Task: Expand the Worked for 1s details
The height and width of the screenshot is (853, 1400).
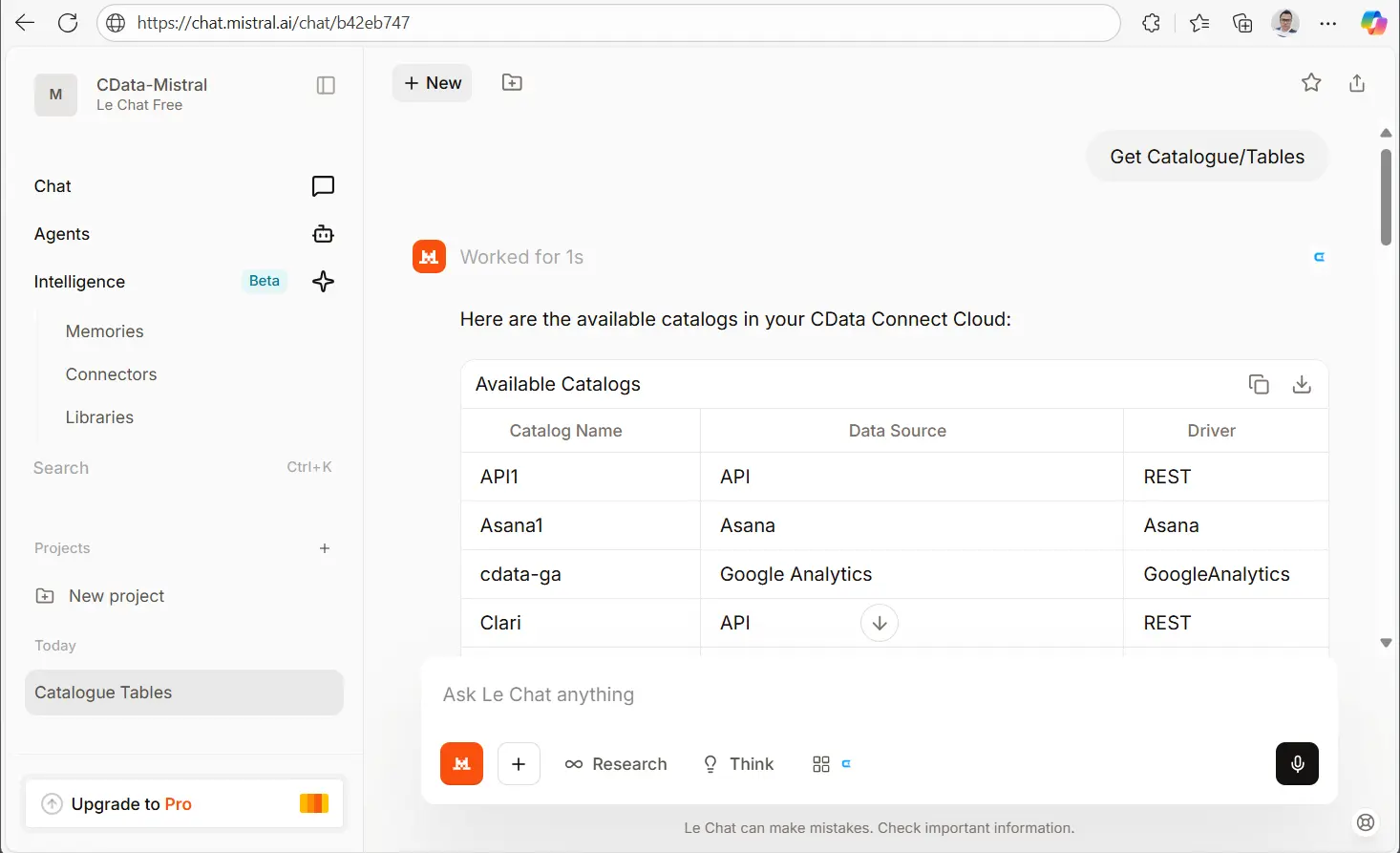Action: click(521, 257)
